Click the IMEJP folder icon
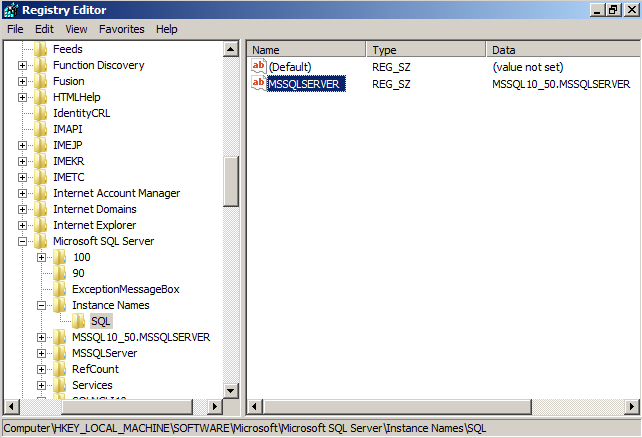The height and width of the screenshot is (438, 642). coord(40,145)
